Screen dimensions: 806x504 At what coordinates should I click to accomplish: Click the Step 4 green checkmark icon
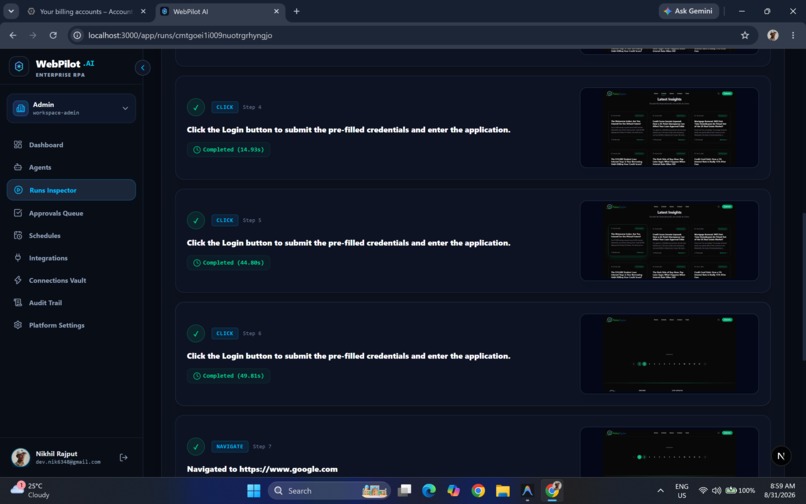click(x=195, y=107)
